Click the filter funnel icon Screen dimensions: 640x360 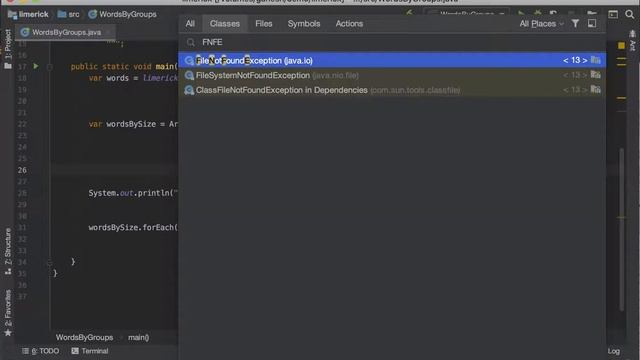[575, 24]
